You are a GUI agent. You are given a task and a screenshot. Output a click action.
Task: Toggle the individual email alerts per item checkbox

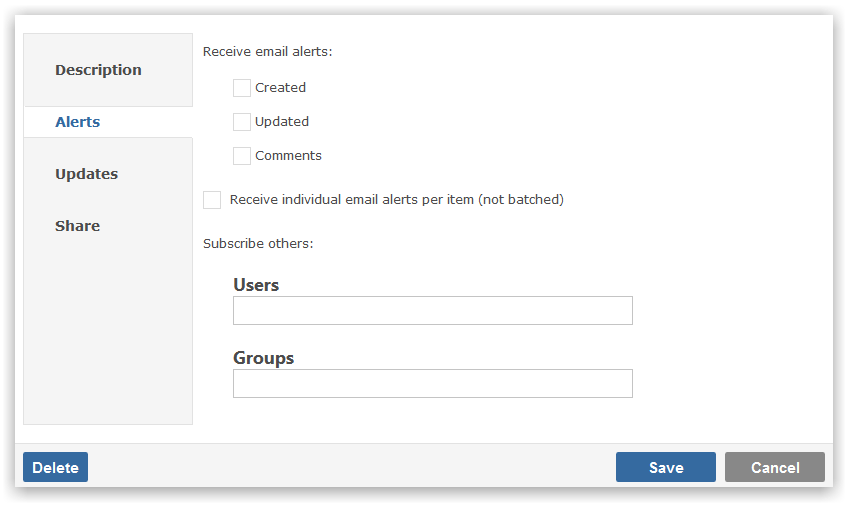point(212,200)
